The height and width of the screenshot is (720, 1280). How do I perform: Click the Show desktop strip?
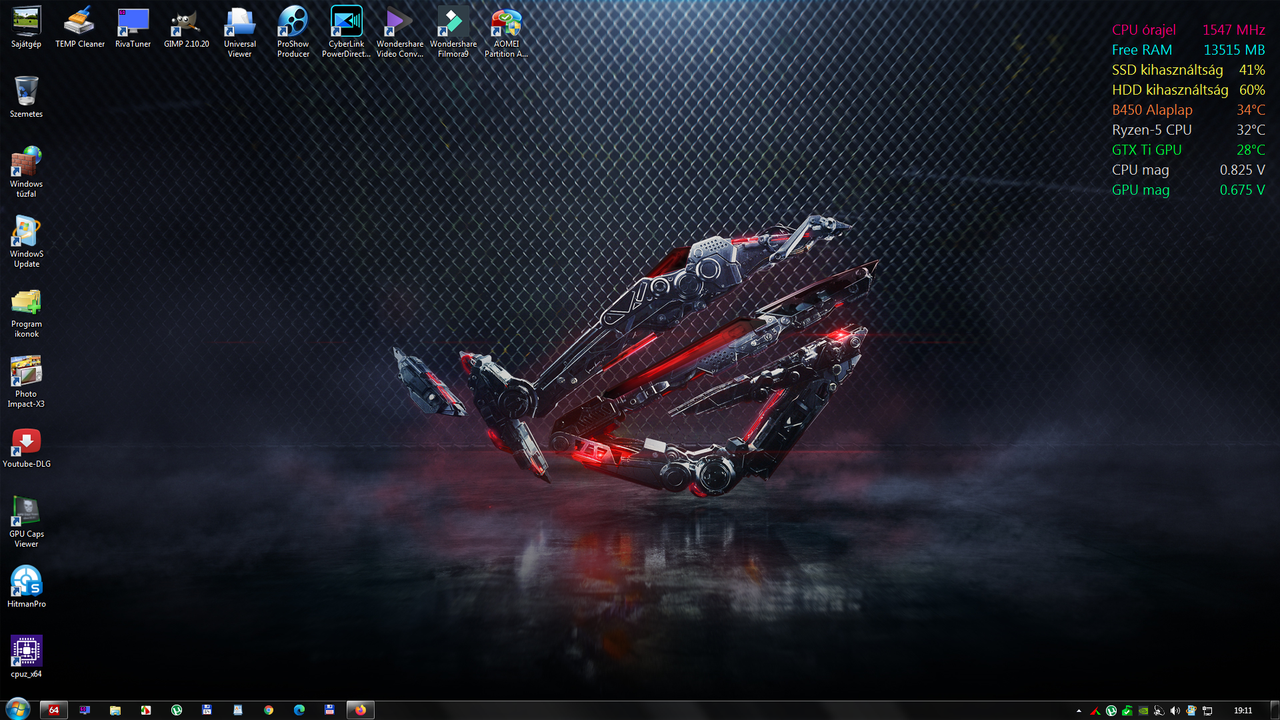tap(1274, 710)
